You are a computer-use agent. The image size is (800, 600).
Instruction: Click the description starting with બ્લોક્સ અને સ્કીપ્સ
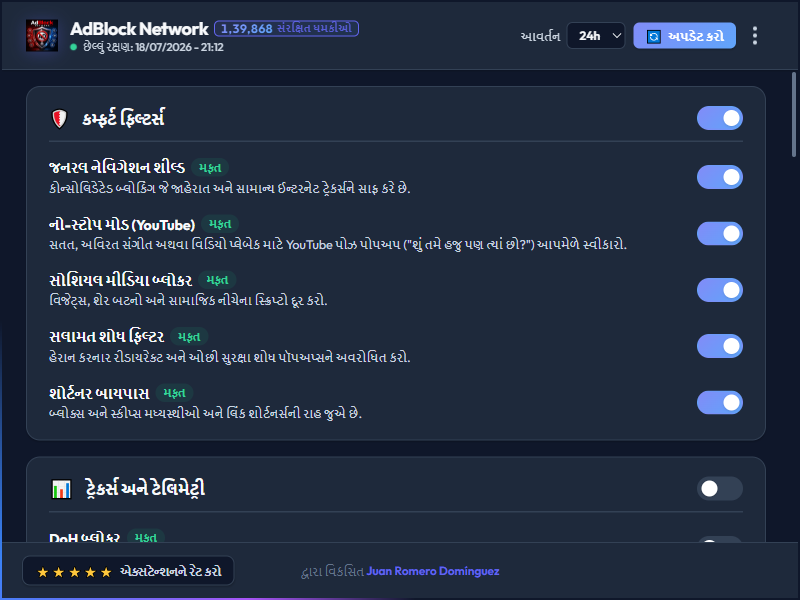click(206, 413)
